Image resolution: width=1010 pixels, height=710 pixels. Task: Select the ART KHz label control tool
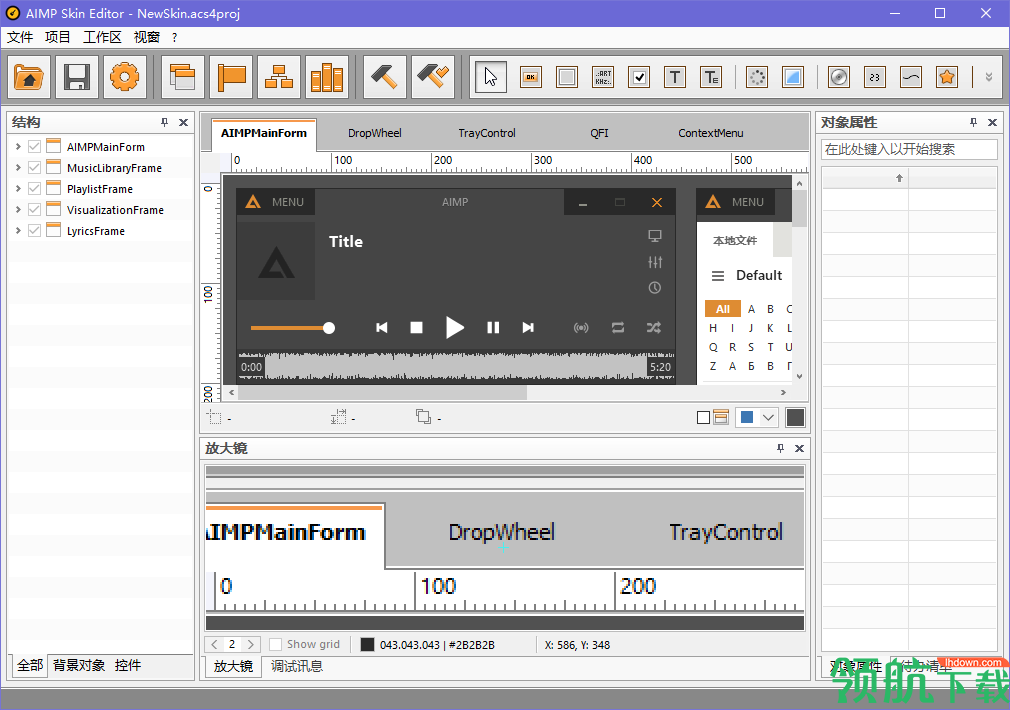(603, 78)
